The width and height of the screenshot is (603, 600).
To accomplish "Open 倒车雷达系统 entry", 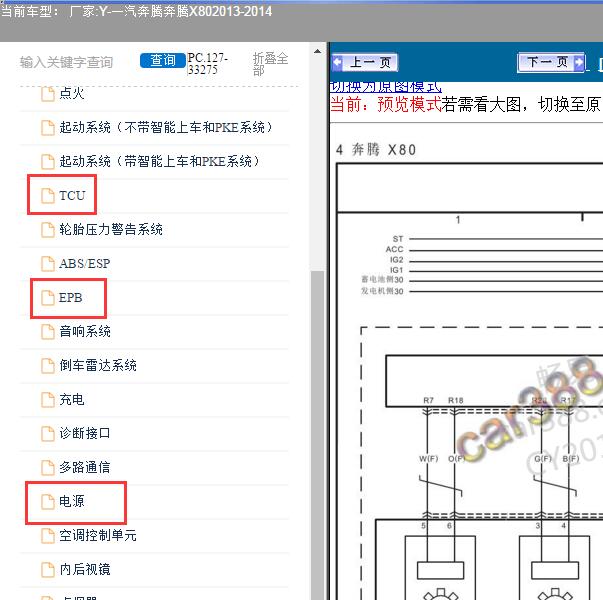I will pos(98,365).
